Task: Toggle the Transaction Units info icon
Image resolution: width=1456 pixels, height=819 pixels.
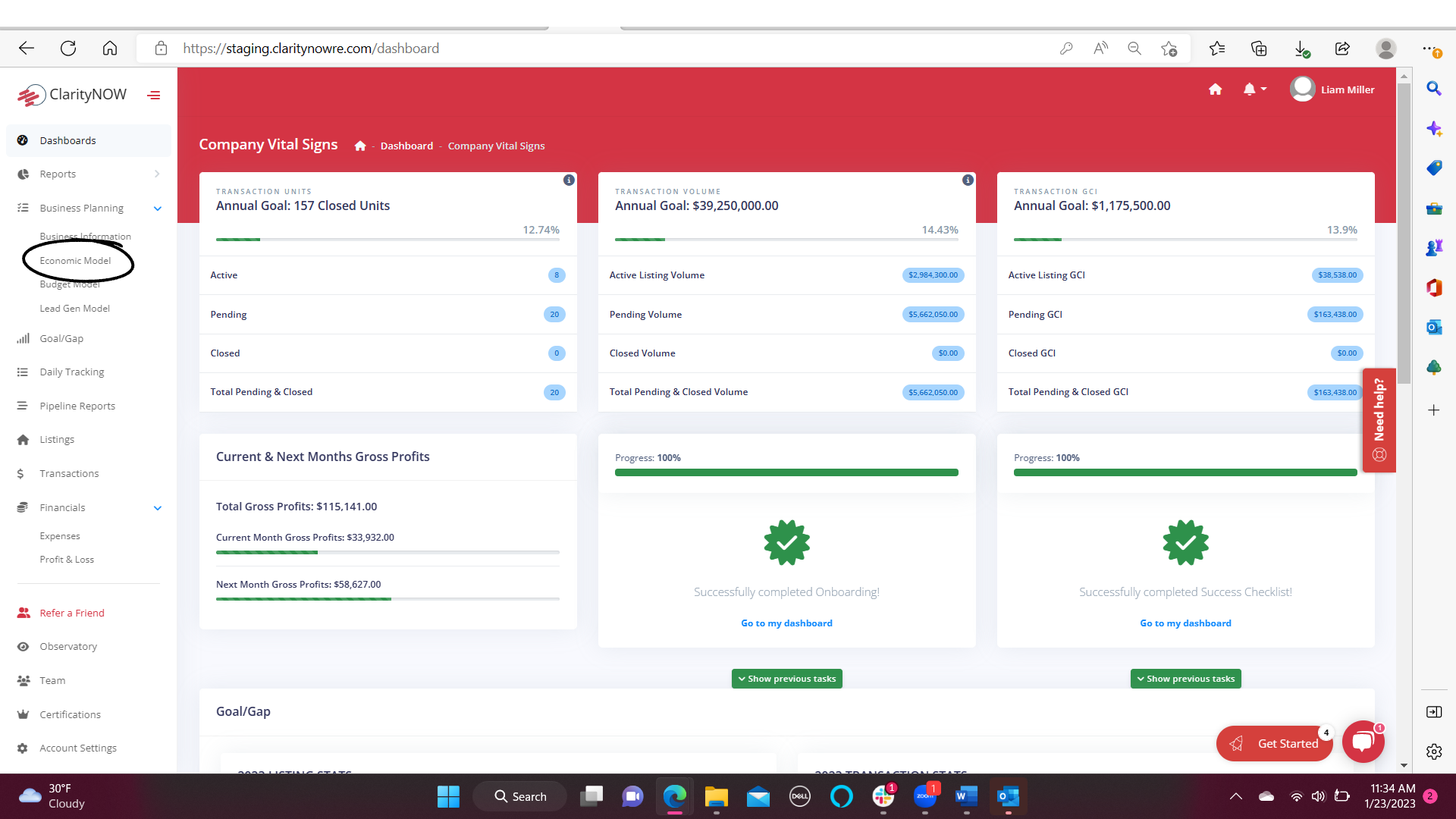Action: 568,180
